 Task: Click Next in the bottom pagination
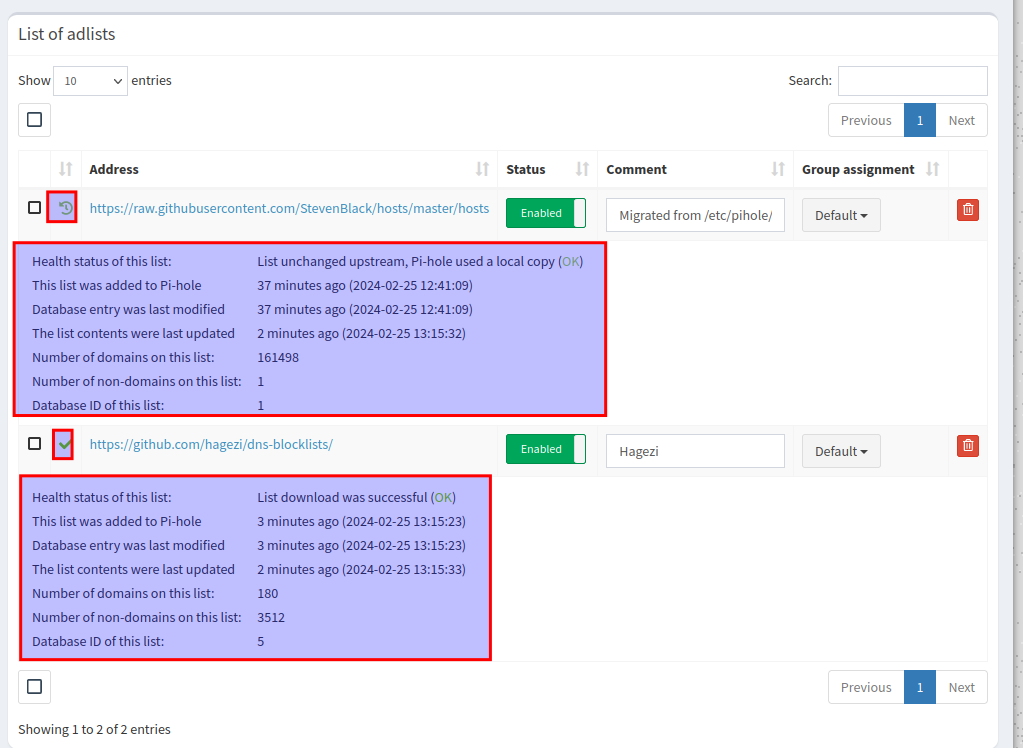pyautogui.click(x=961, y=687)
